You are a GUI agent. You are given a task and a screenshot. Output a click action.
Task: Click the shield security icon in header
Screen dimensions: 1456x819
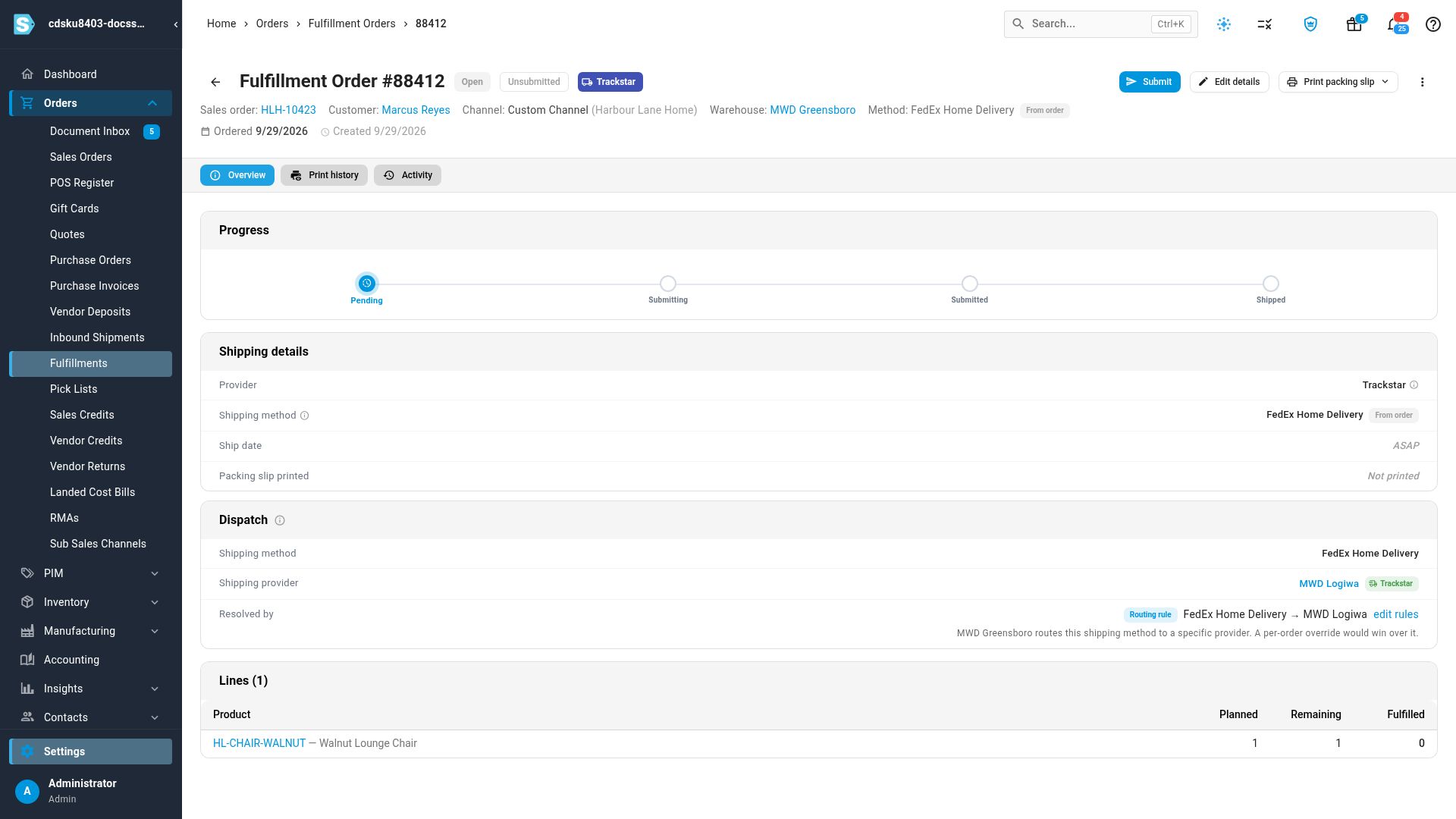[1310, 24]
